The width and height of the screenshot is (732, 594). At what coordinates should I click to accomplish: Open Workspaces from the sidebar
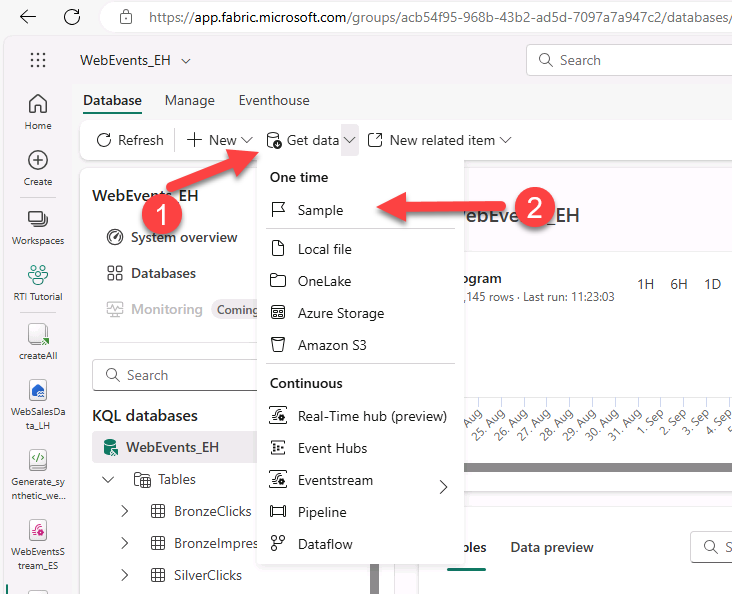tap(38, 226)
